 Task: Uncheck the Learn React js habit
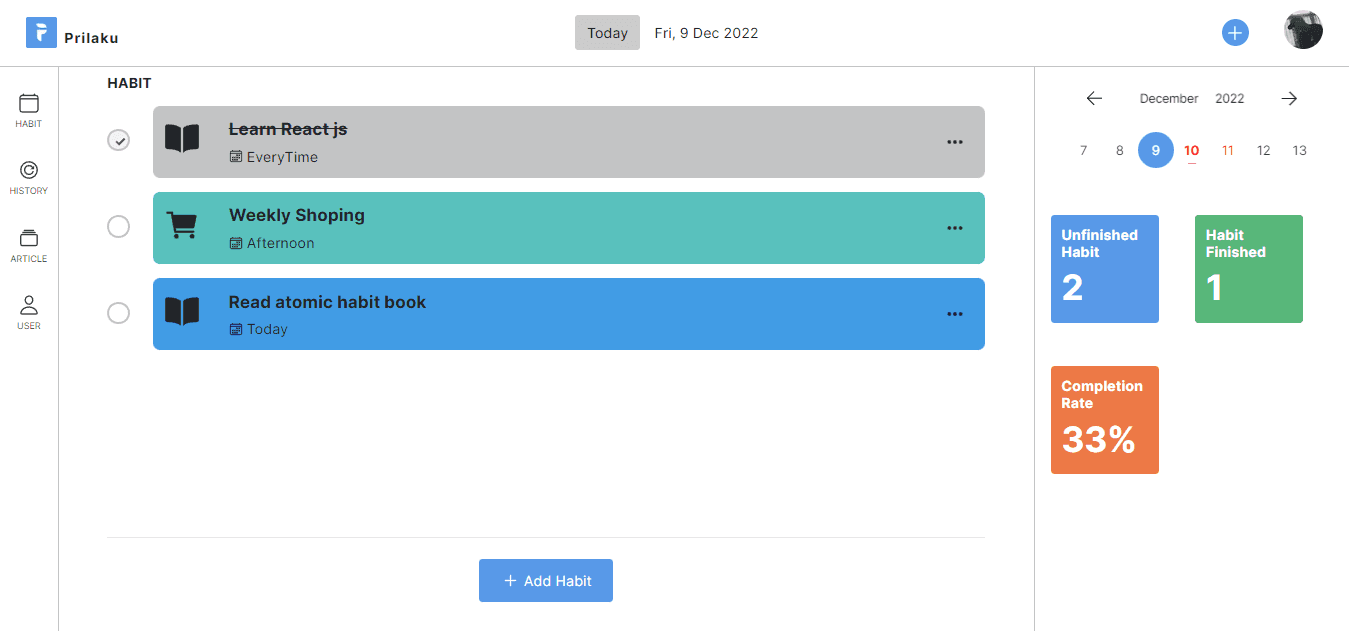119,140
